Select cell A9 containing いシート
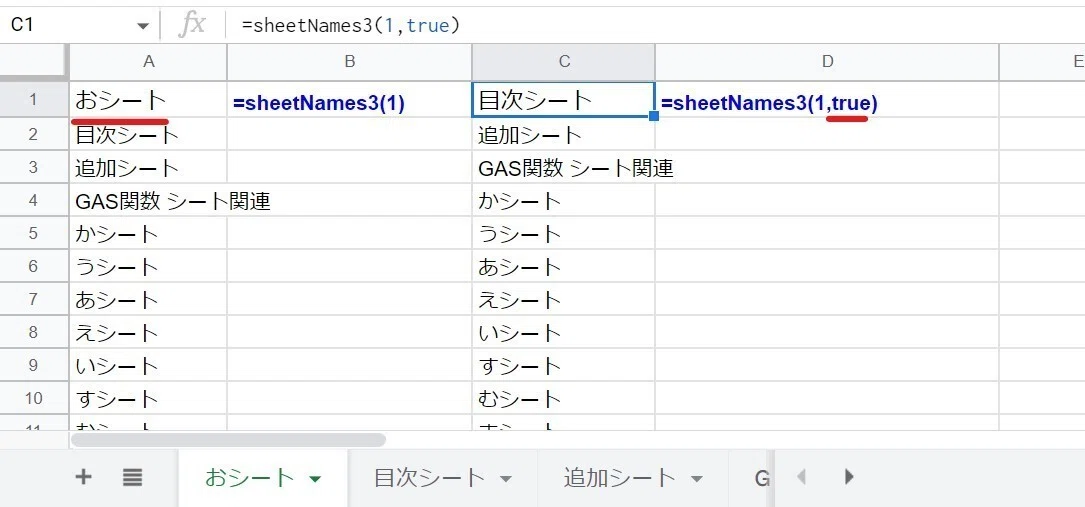Image resolution: width=1085 pixels, height=507 pixels. pyautogui.click(x=148, y=365)
